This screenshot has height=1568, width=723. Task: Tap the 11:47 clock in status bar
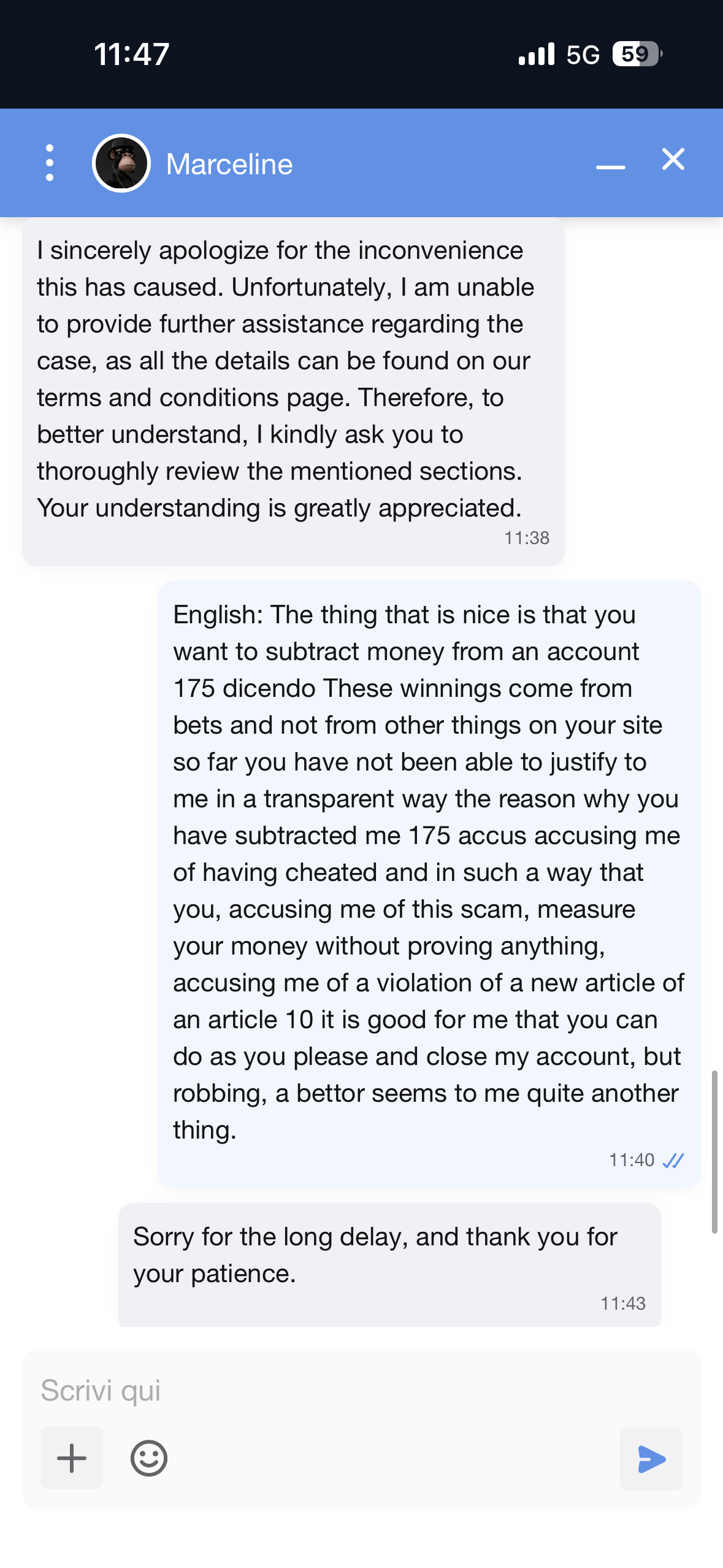tap(132, 54)
